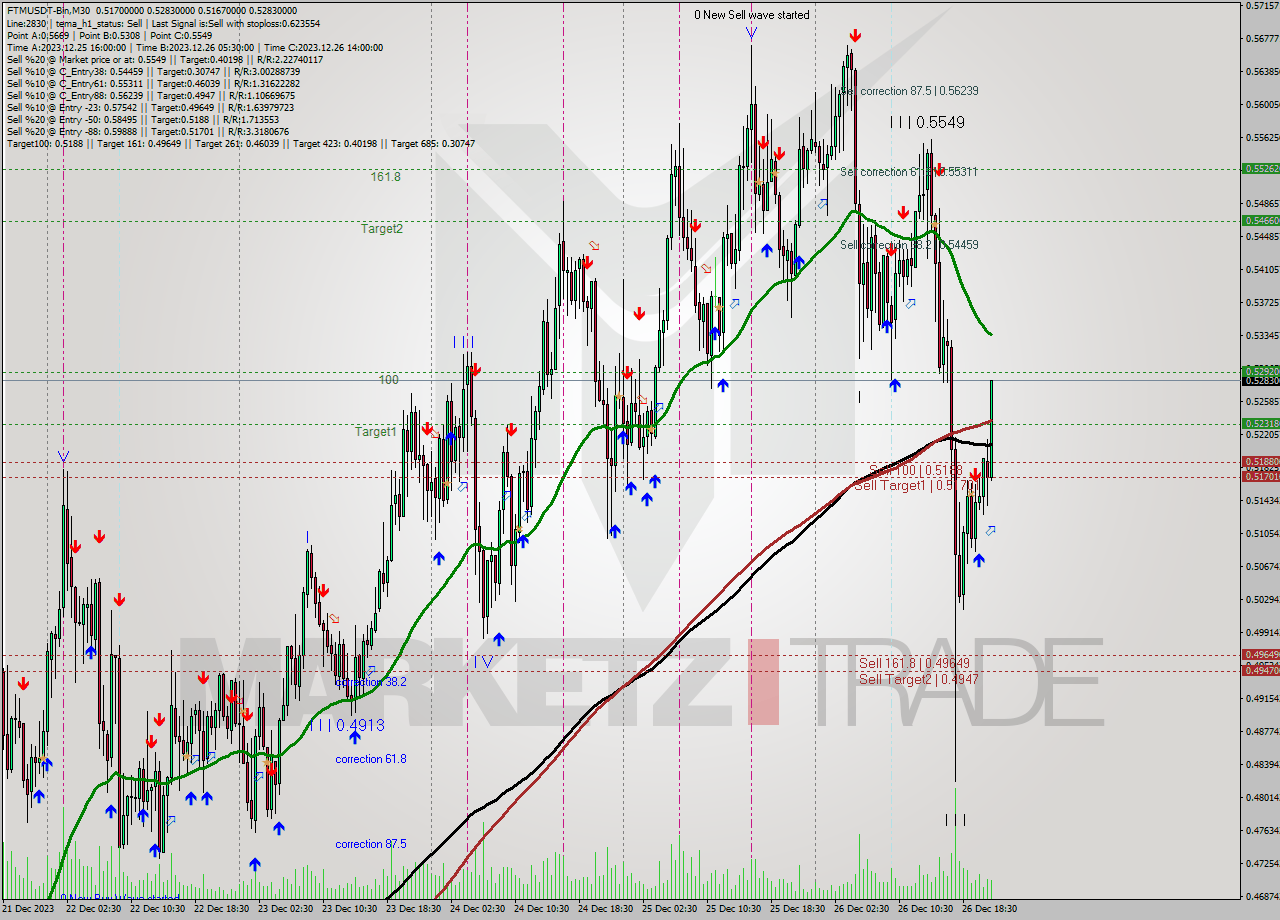This screenshot has width=1280, height=920.
Task: Click the green 'Target1' level label
Action: click(376, 432)
